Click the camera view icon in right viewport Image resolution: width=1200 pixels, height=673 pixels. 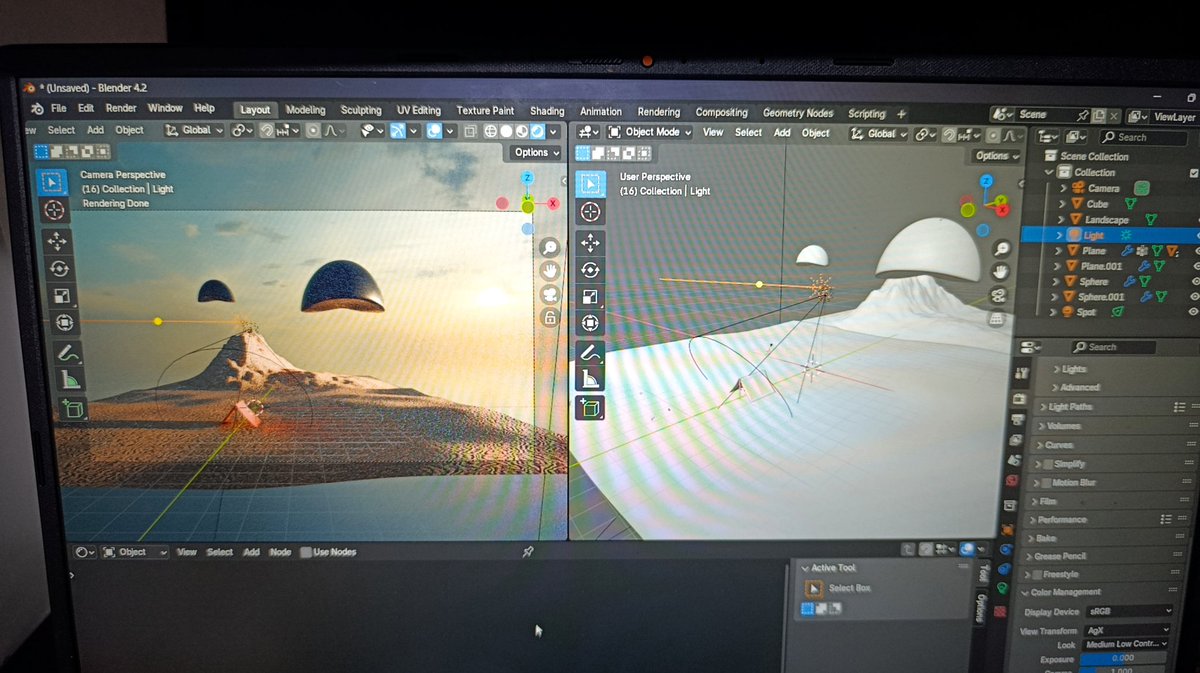pos(999,295)
